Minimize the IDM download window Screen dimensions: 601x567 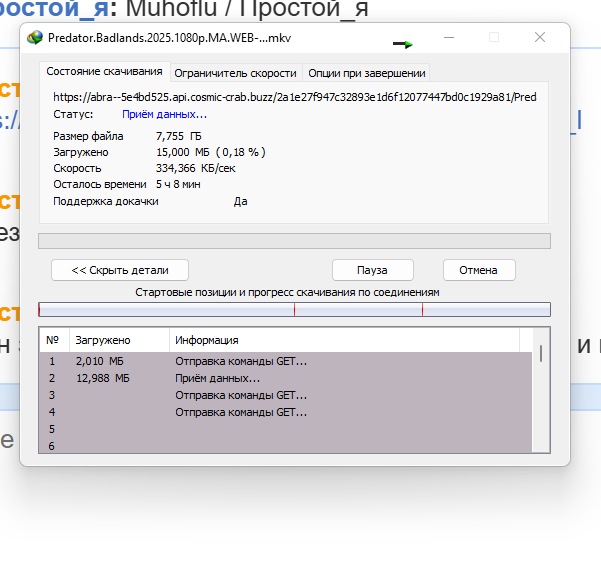[449, 38]
